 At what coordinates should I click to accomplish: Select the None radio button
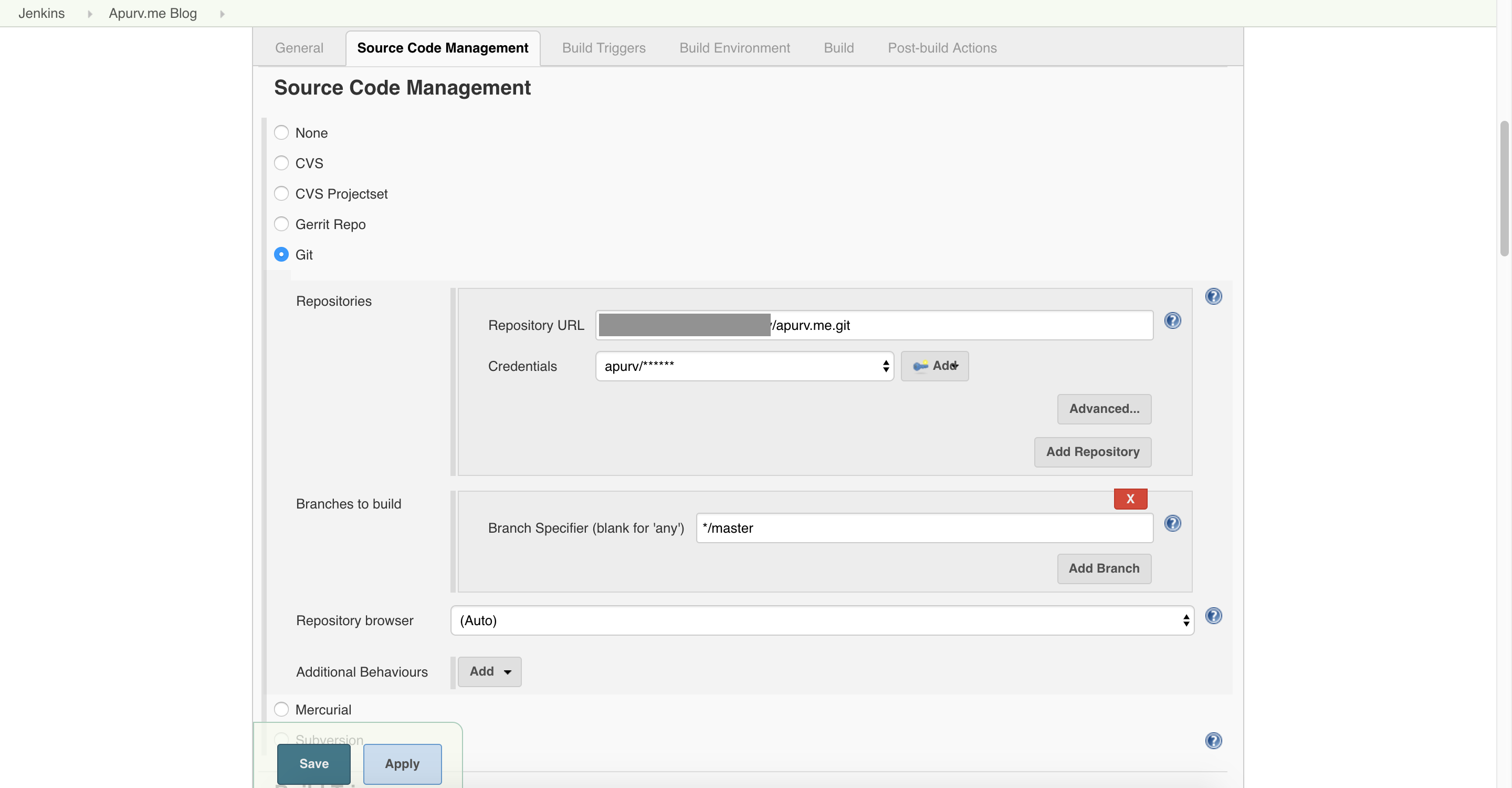[281, 133]
